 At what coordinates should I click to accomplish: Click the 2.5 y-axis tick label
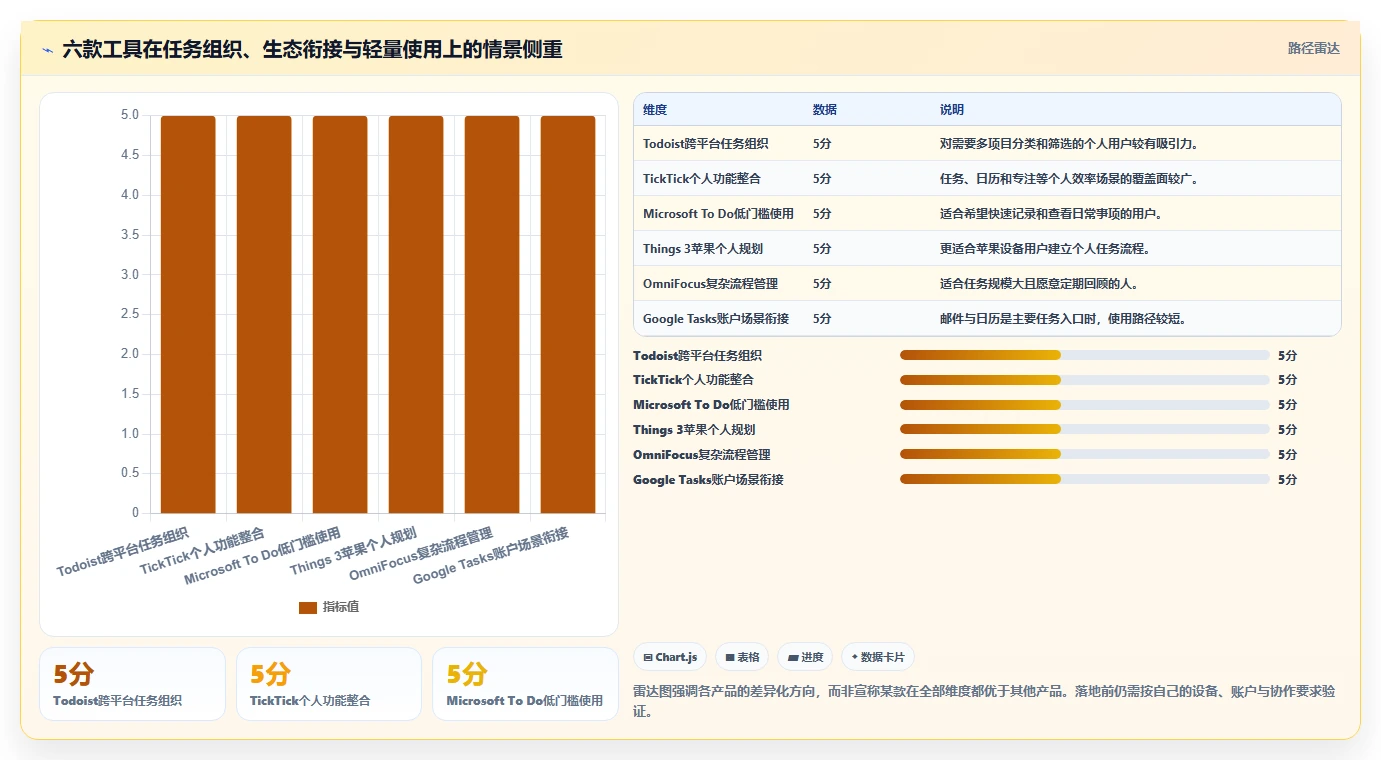pyautogui.click(x=130, y=315)
